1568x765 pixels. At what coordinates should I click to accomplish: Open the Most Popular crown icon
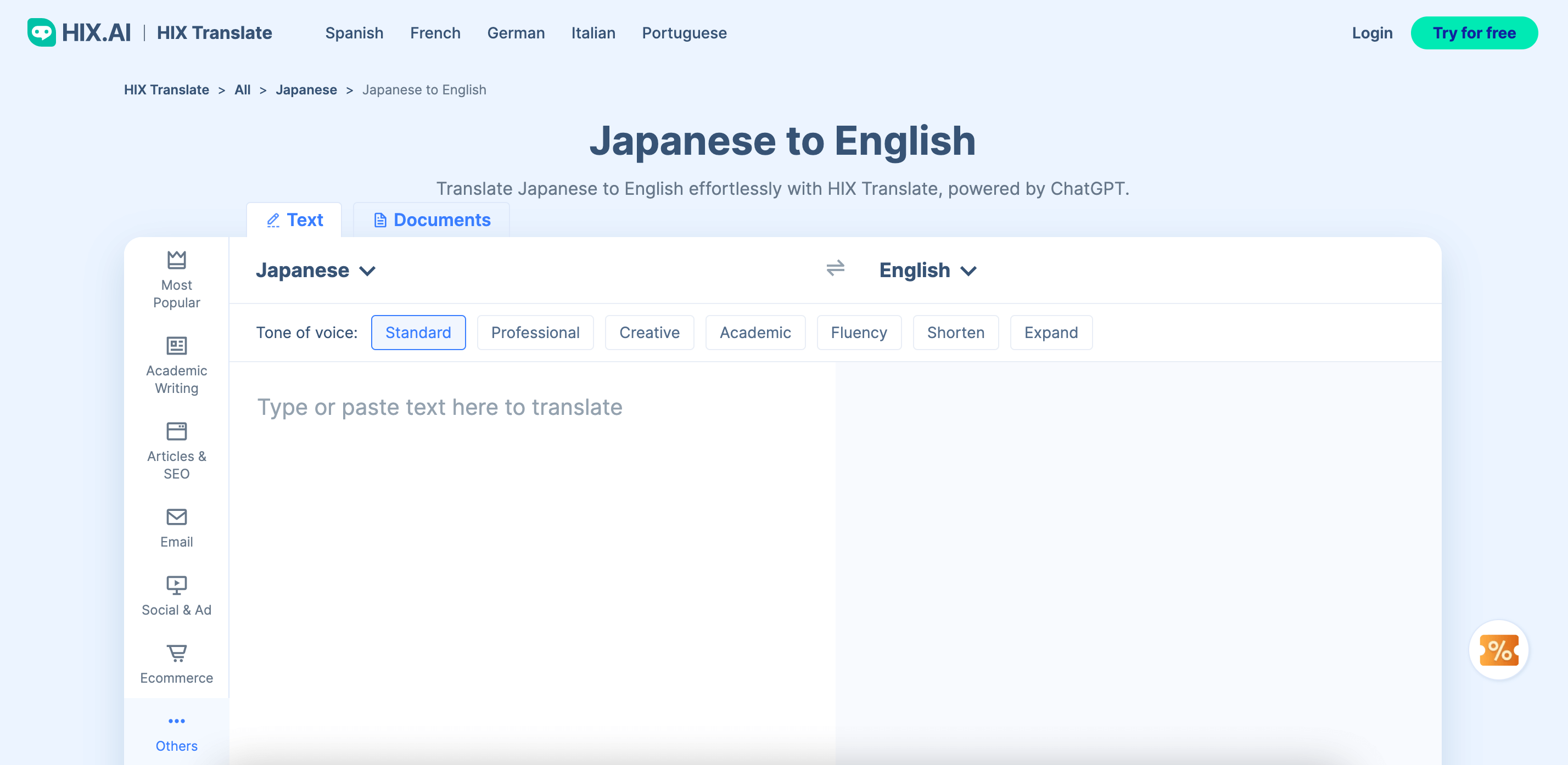[177, 260]
